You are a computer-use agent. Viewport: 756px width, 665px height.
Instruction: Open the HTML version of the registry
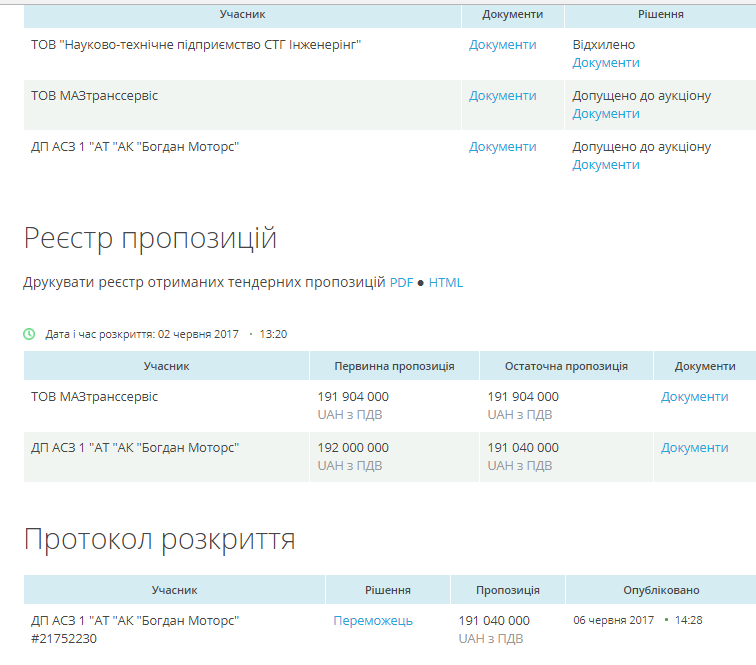pos(446,283)
